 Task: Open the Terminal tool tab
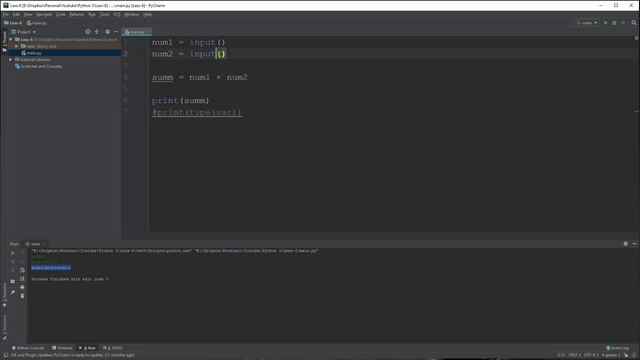62,348
